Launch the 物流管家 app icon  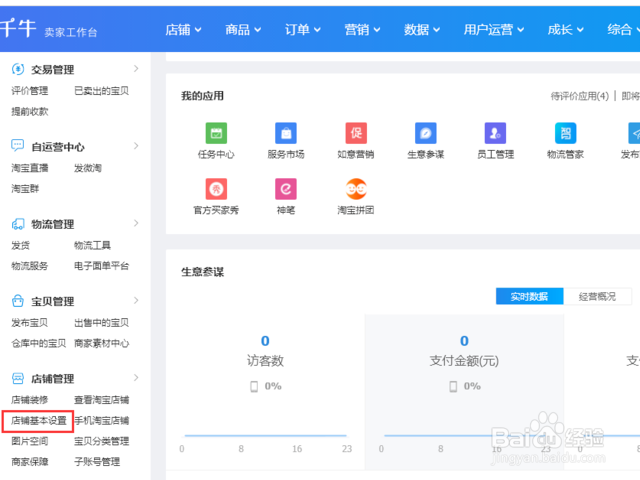(565, 133)
